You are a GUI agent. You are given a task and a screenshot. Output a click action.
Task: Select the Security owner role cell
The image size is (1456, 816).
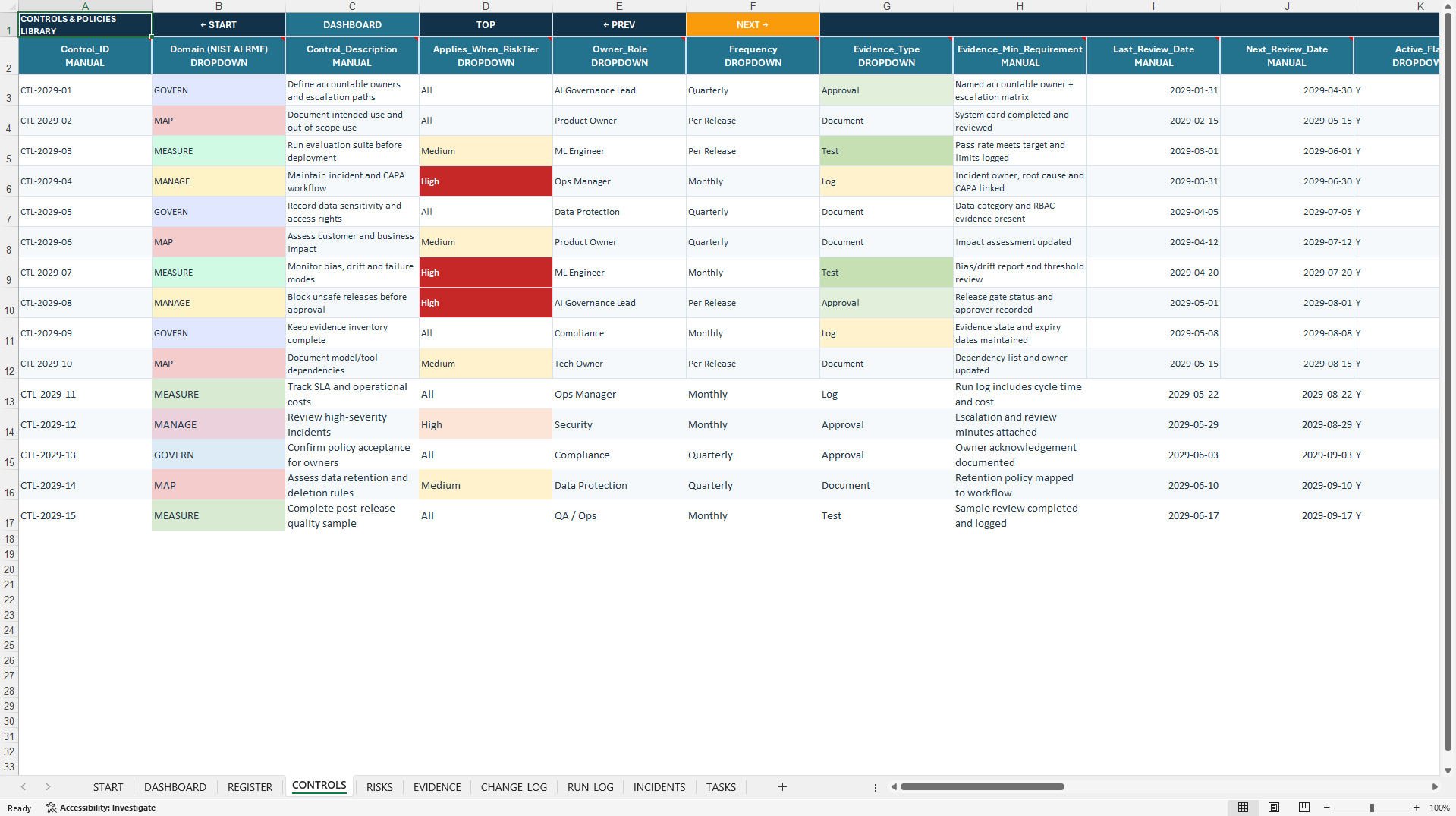(619, 424)
